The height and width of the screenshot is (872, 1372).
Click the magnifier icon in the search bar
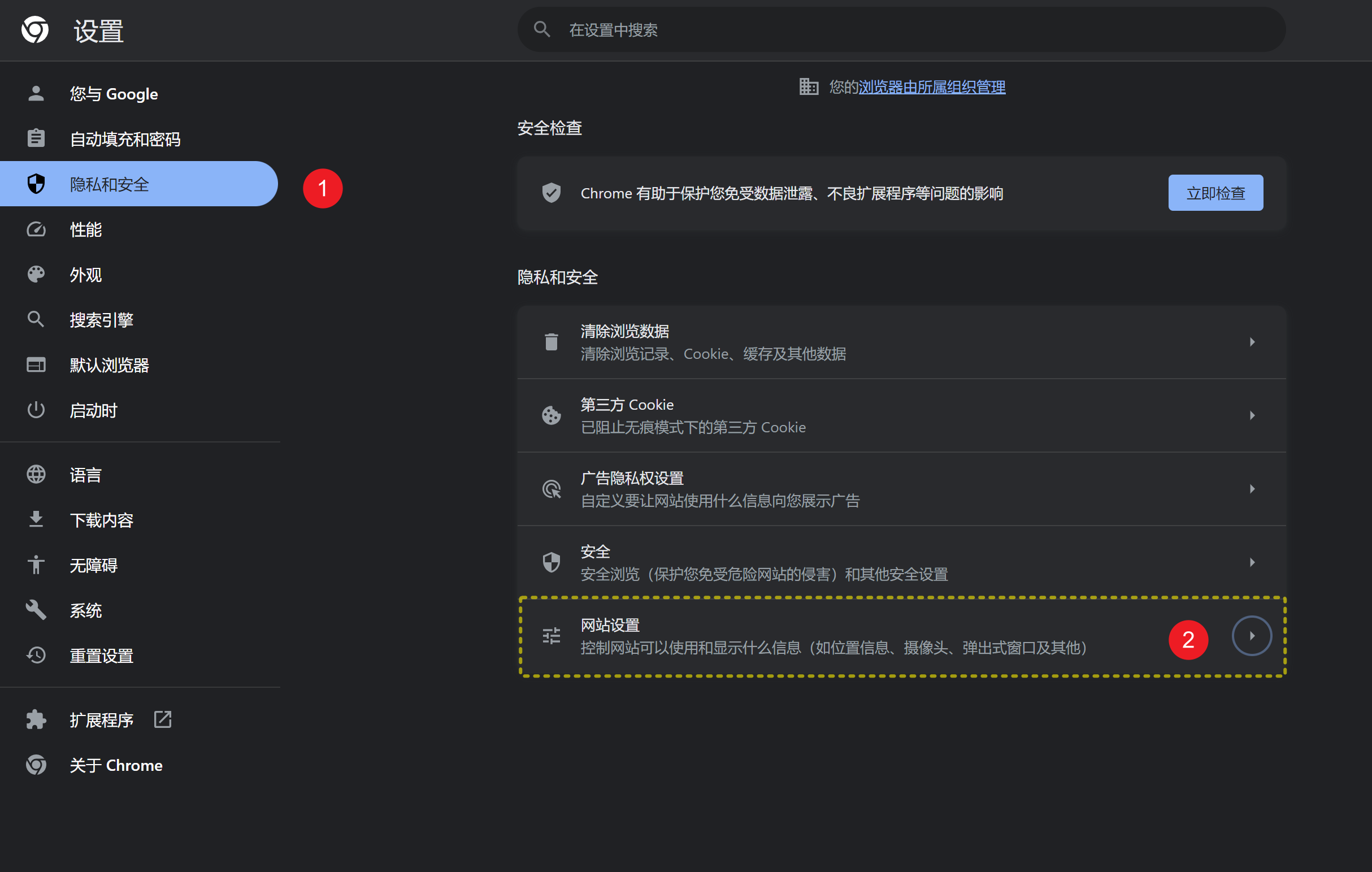(542, 29)
